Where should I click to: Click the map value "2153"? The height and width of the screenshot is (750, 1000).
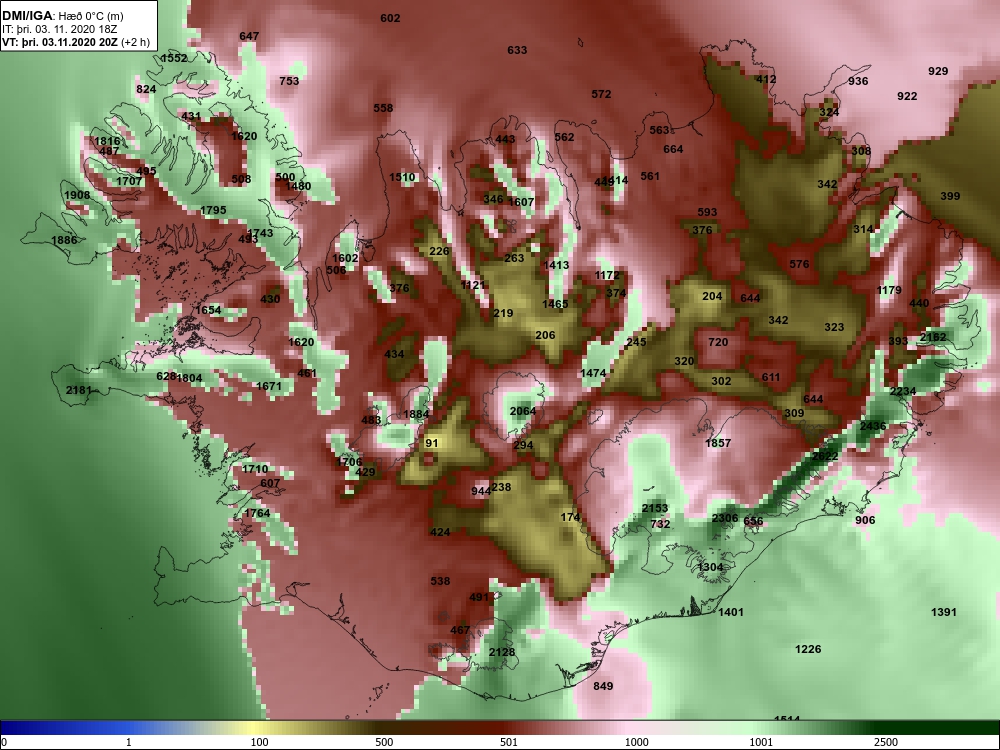655,508
